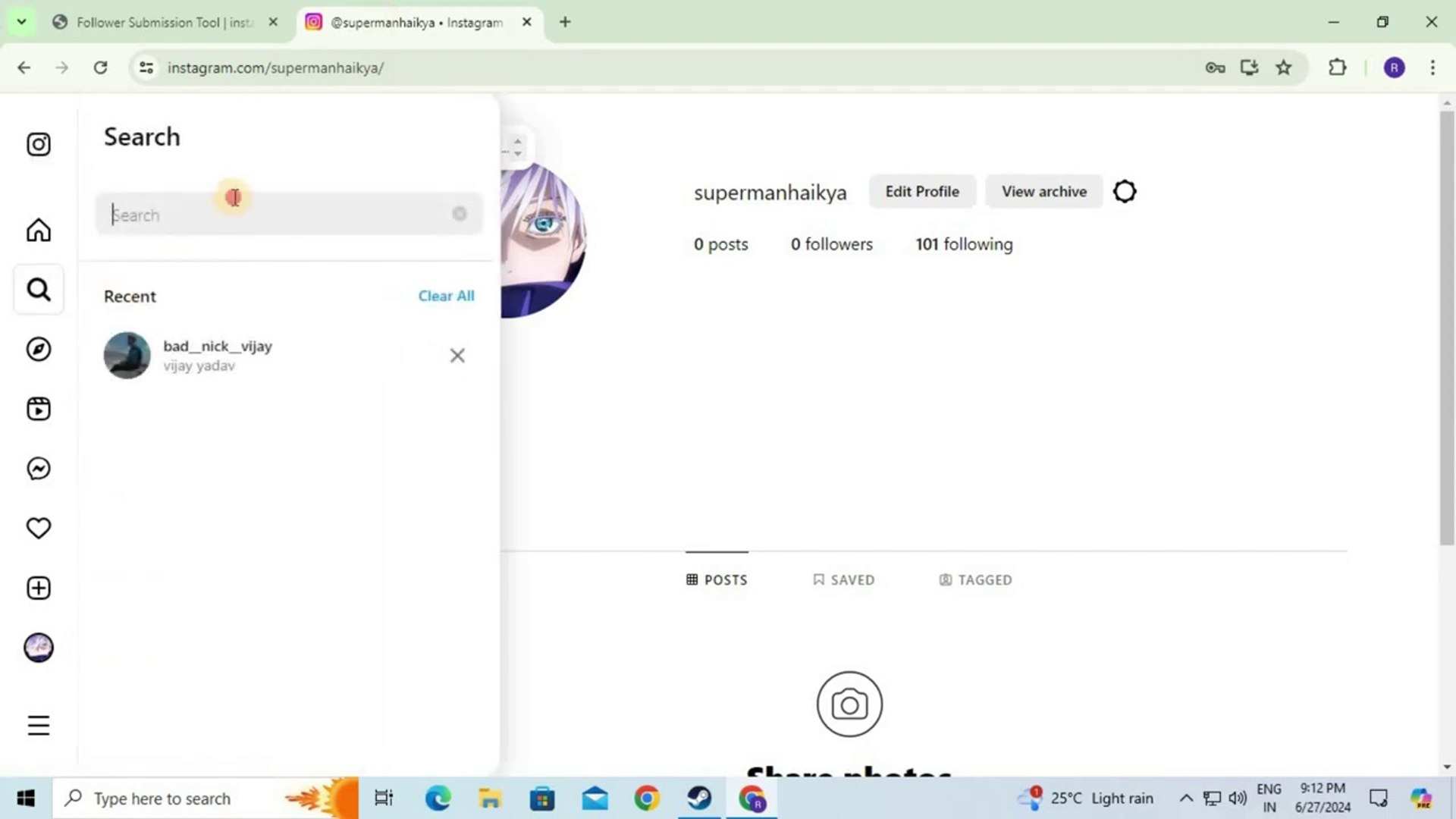Switch to the SAVED tab
The width and height of the screenshot is (1456, 819).
[x=844, y=579]
